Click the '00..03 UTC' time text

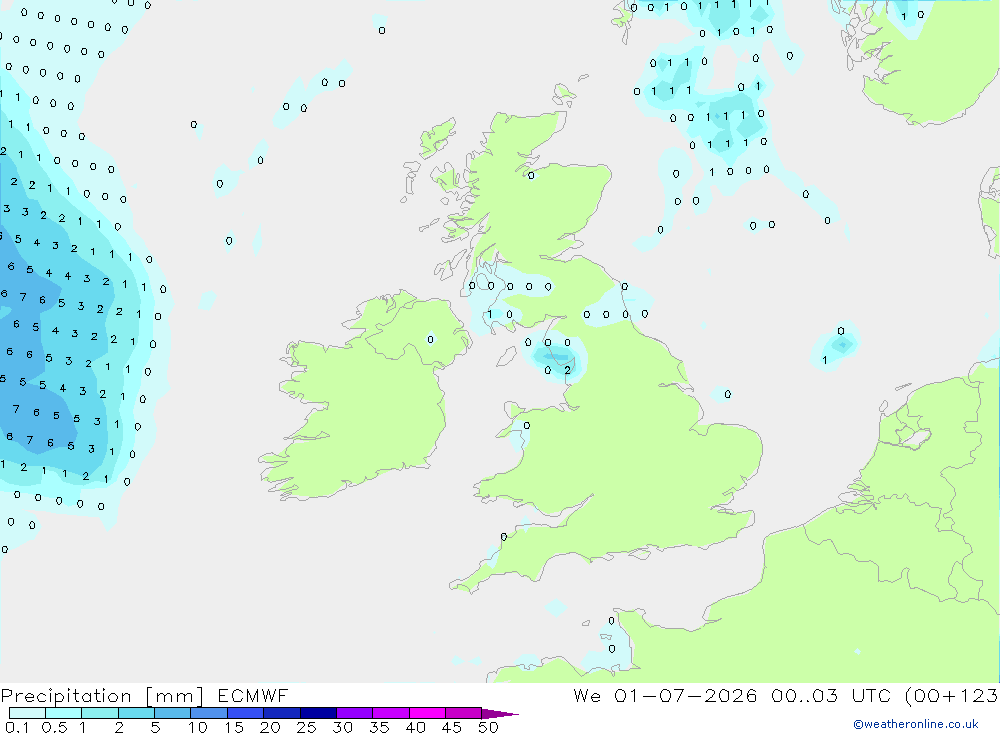click(830, 695)
